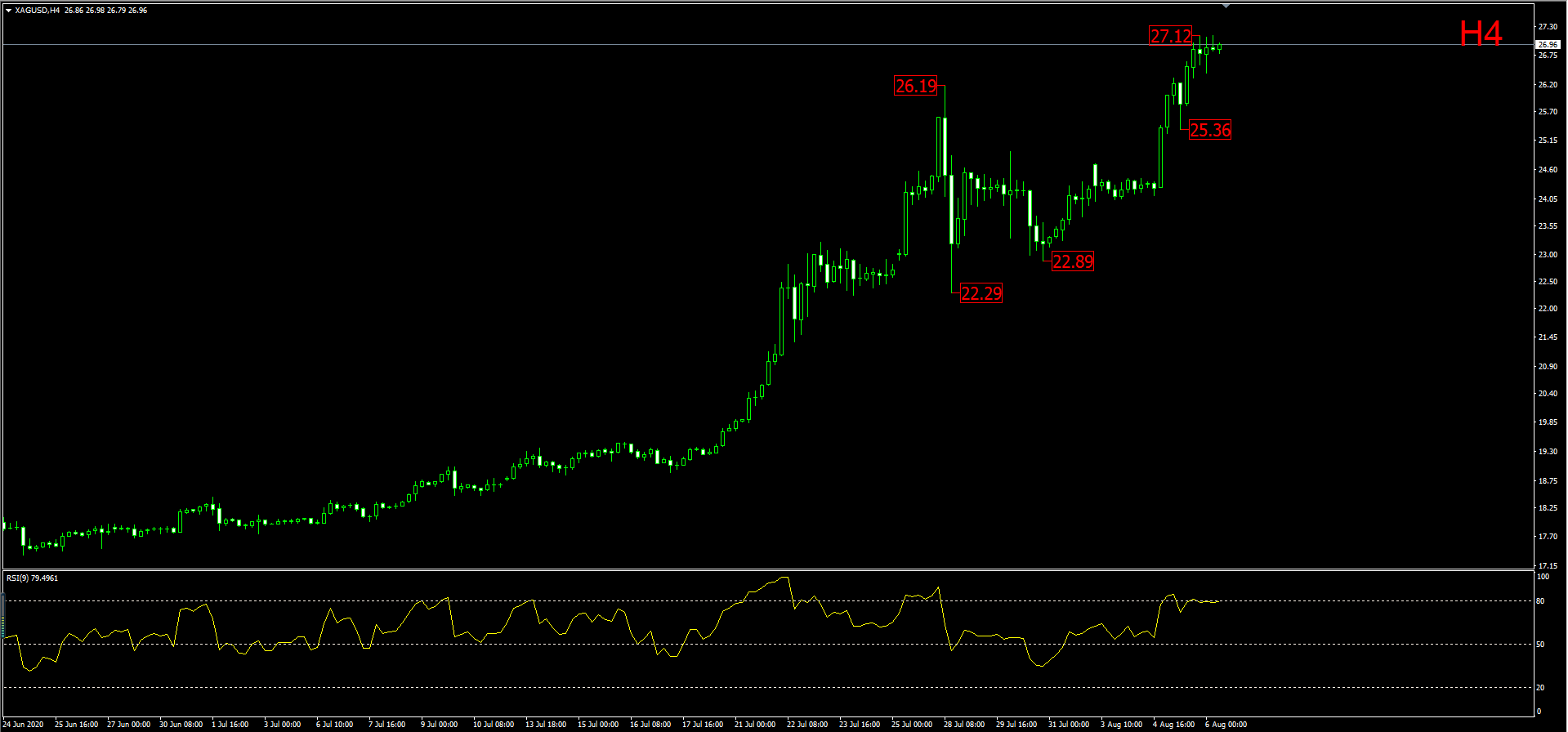This screenshot has height=732, width=1568.
Task: Click the chart shift triangle marker at top
Action: 1226,6
